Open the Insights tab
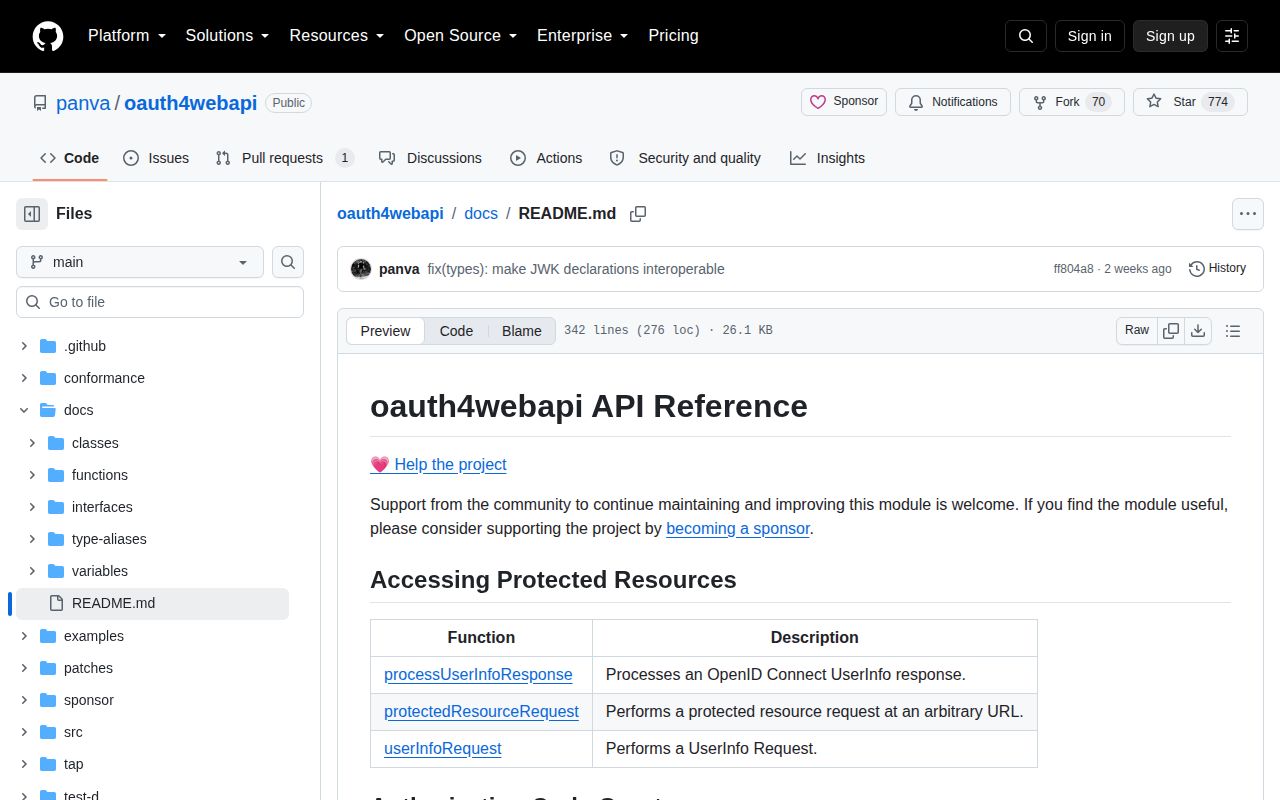The height and width of the screenshot is (800, 1280). [827, 158]
